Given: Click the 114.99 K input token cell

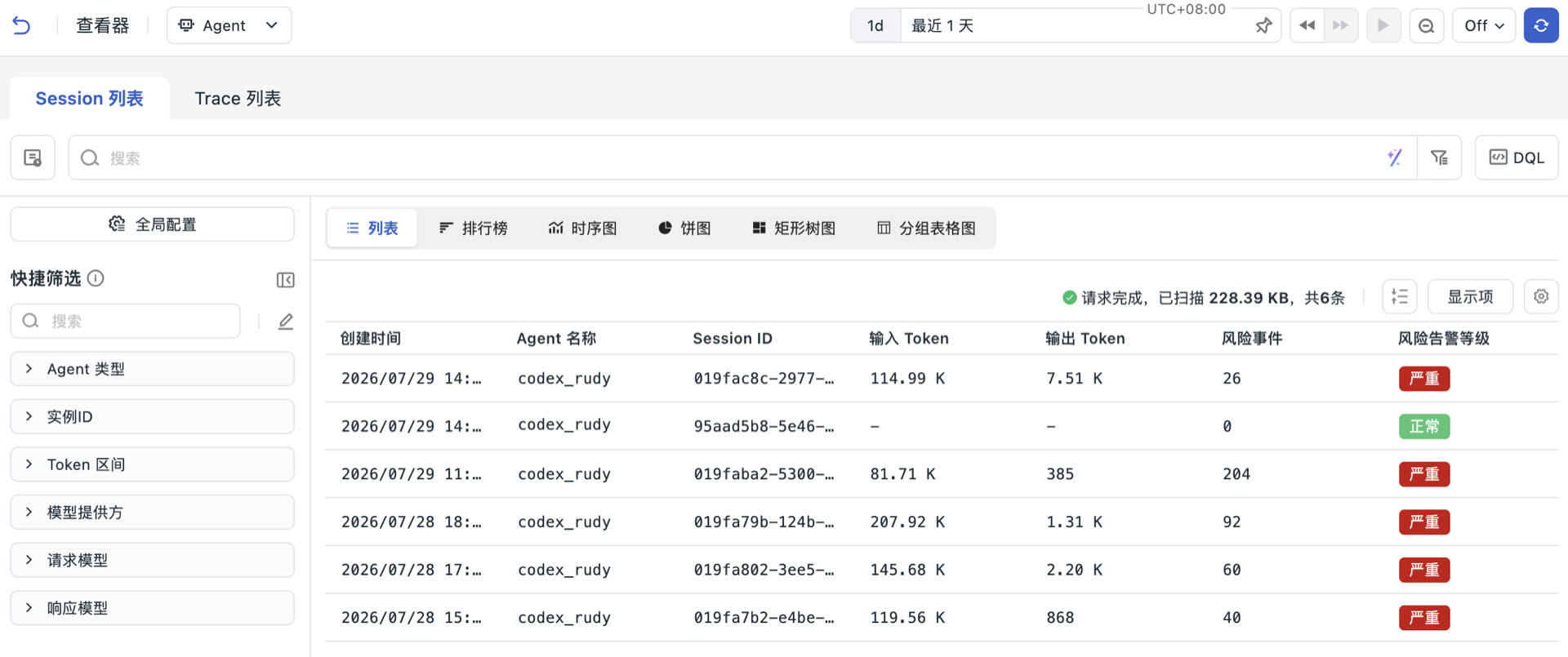Looking at the screenshot, I should (907, 378).
